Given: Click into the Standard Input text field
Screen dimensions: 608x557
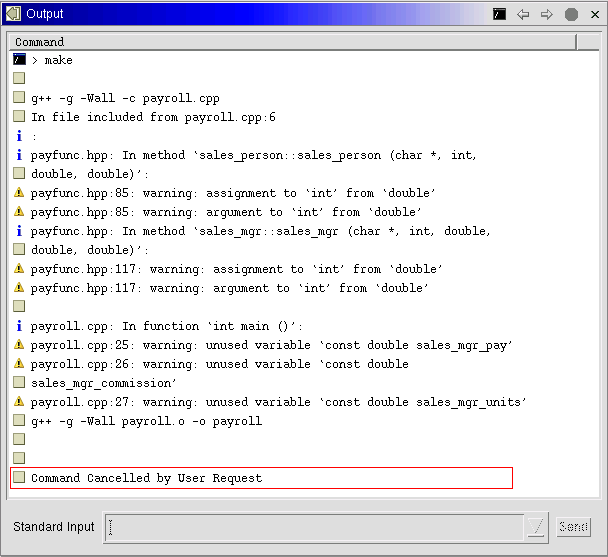Looking at the screenshot, I should [314, 527].
